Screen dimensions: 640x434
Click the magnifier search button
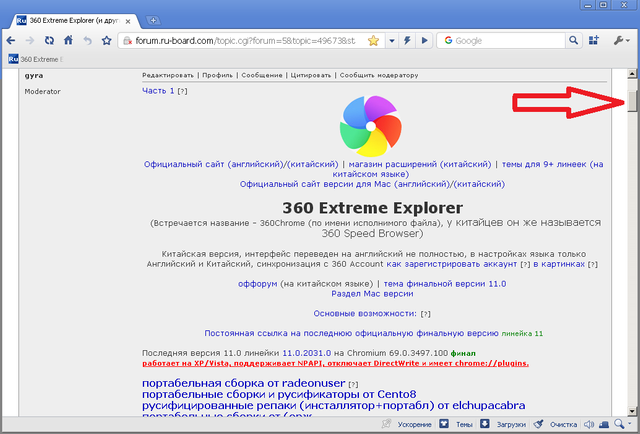click(573, 40)
